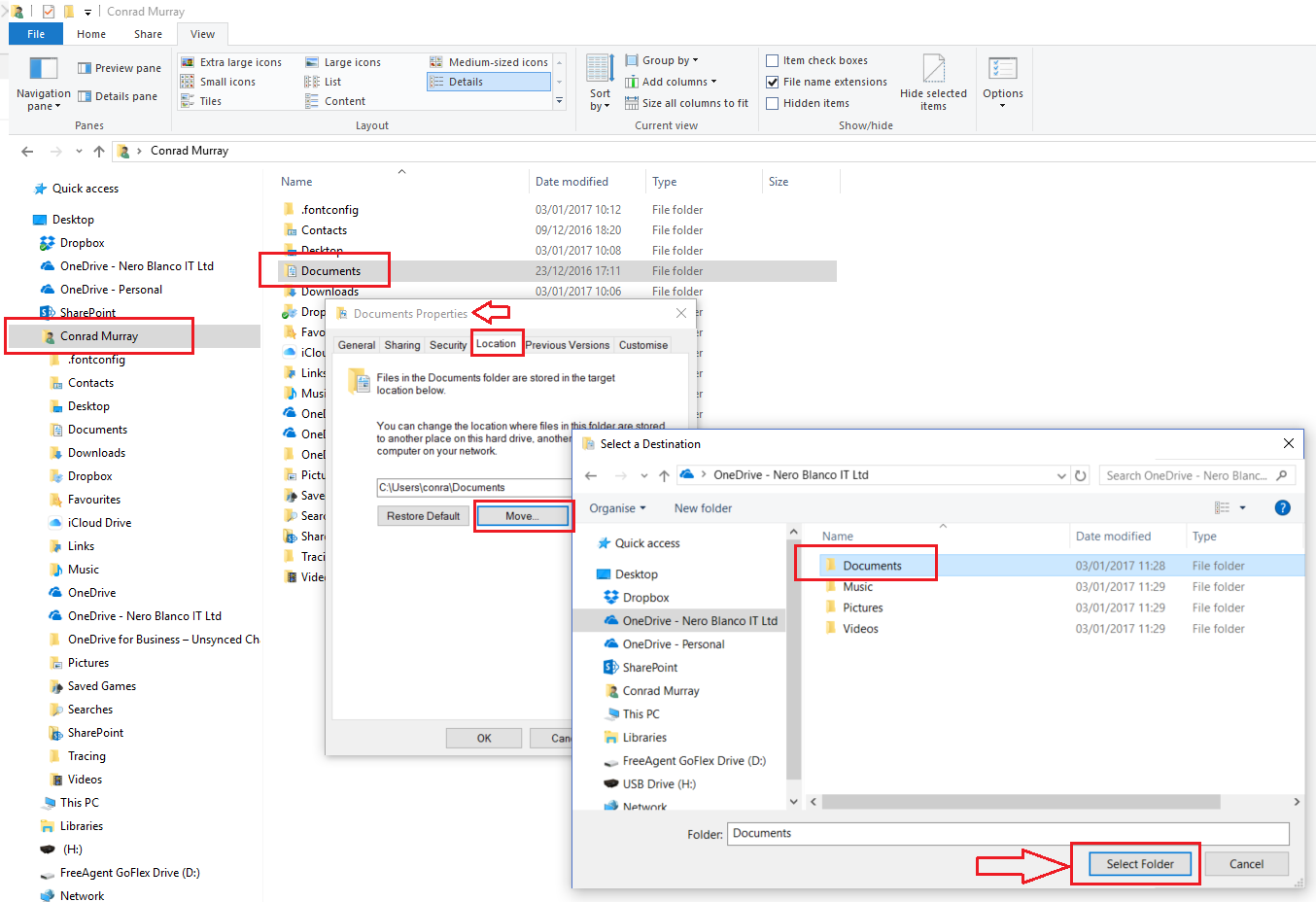Open the Previous Versions tab

[568, 345]
